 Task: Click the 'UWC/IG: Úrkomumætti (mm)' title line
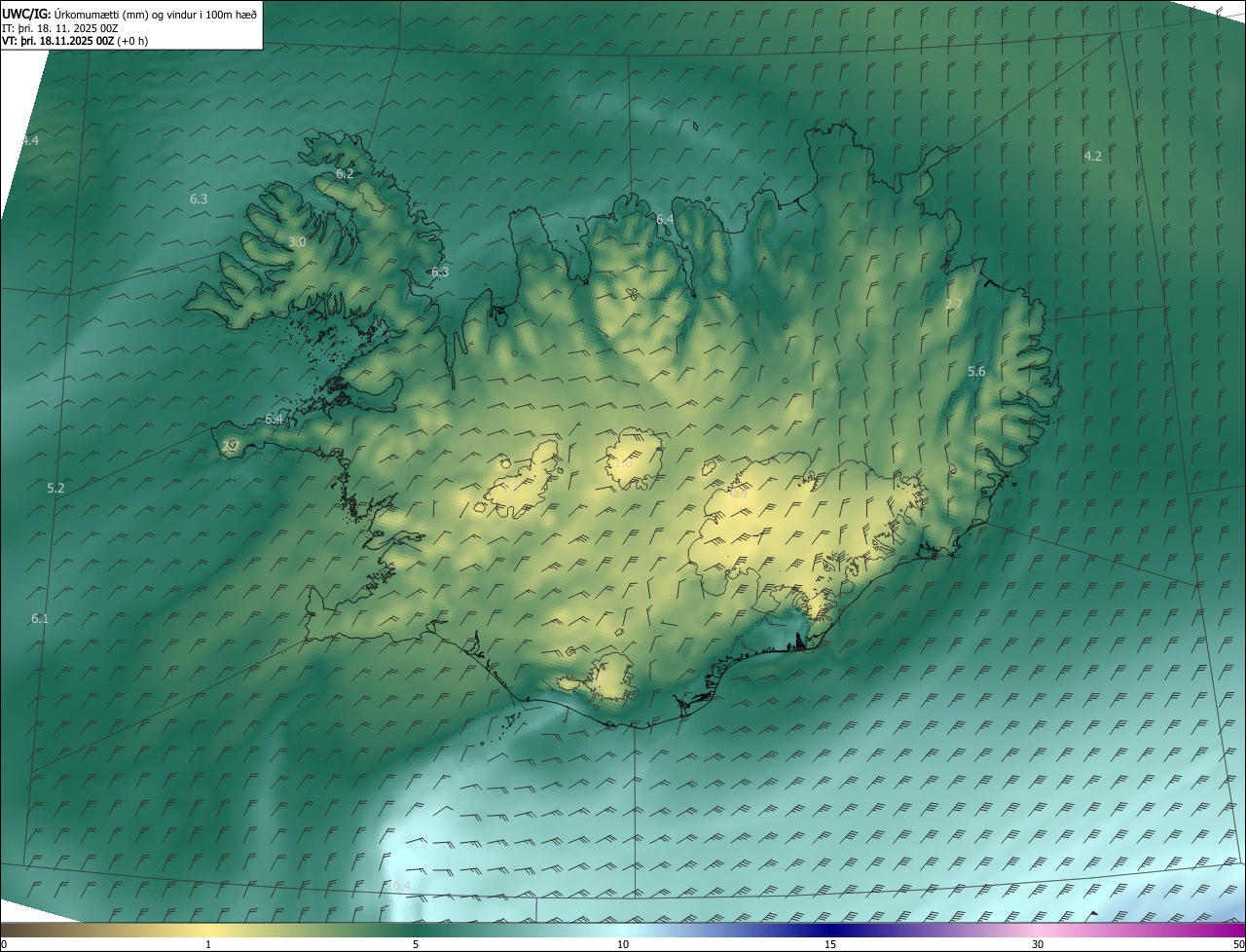[129, 14]
